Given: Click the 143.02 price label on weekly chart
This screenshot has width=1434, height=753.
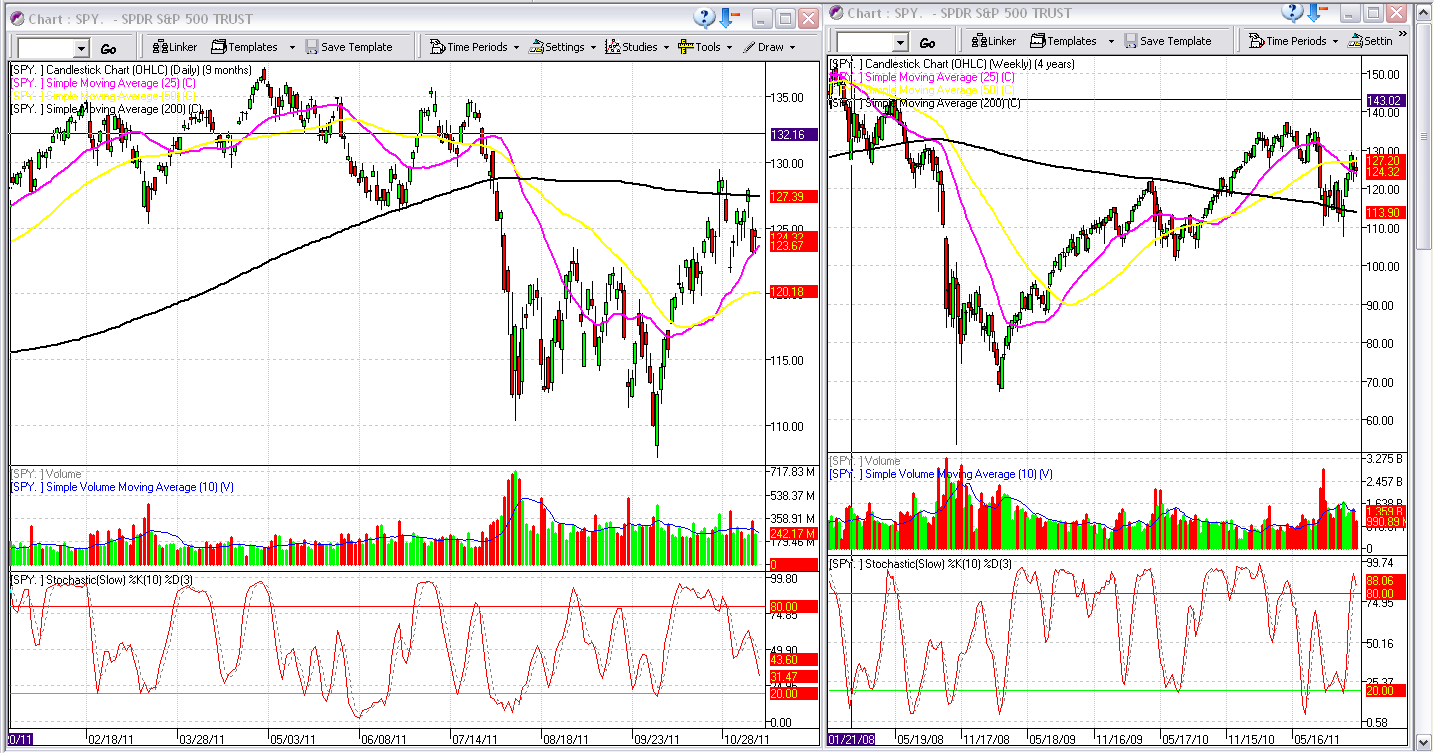Looking at the screenshot, I should (1385, 100).
